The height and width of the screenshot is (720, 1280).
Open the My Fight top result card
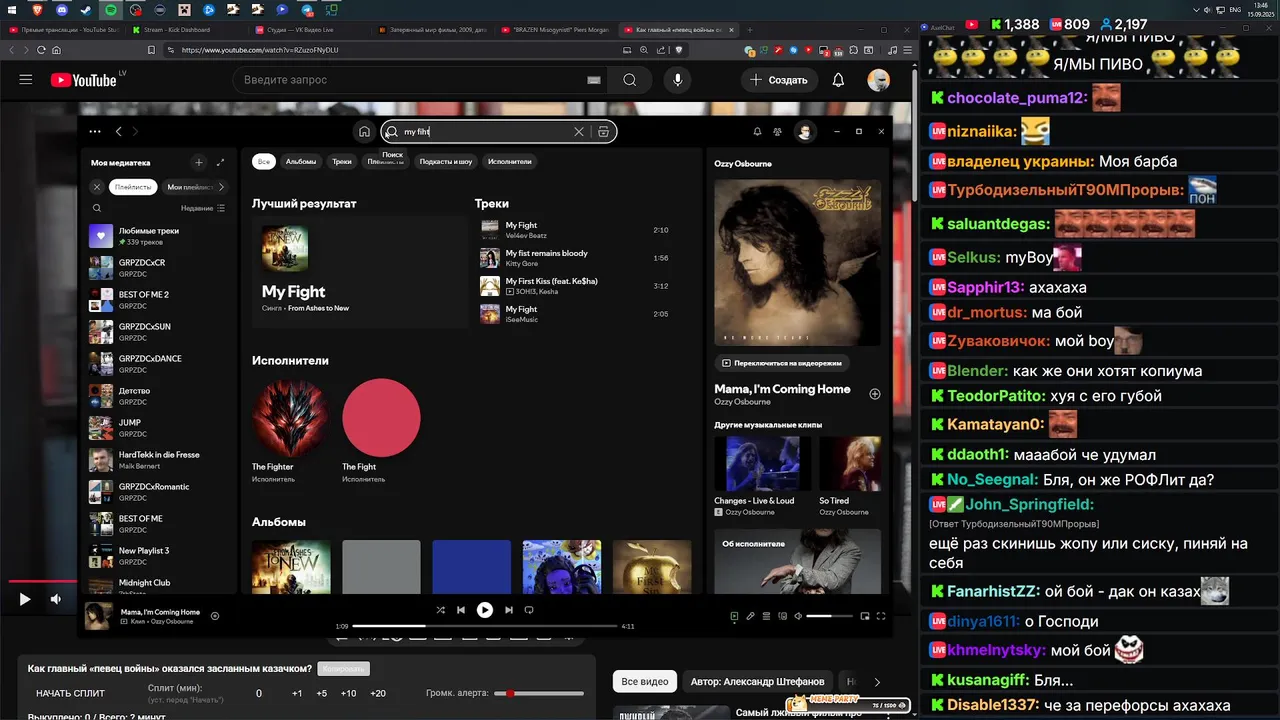pos(359,272)
